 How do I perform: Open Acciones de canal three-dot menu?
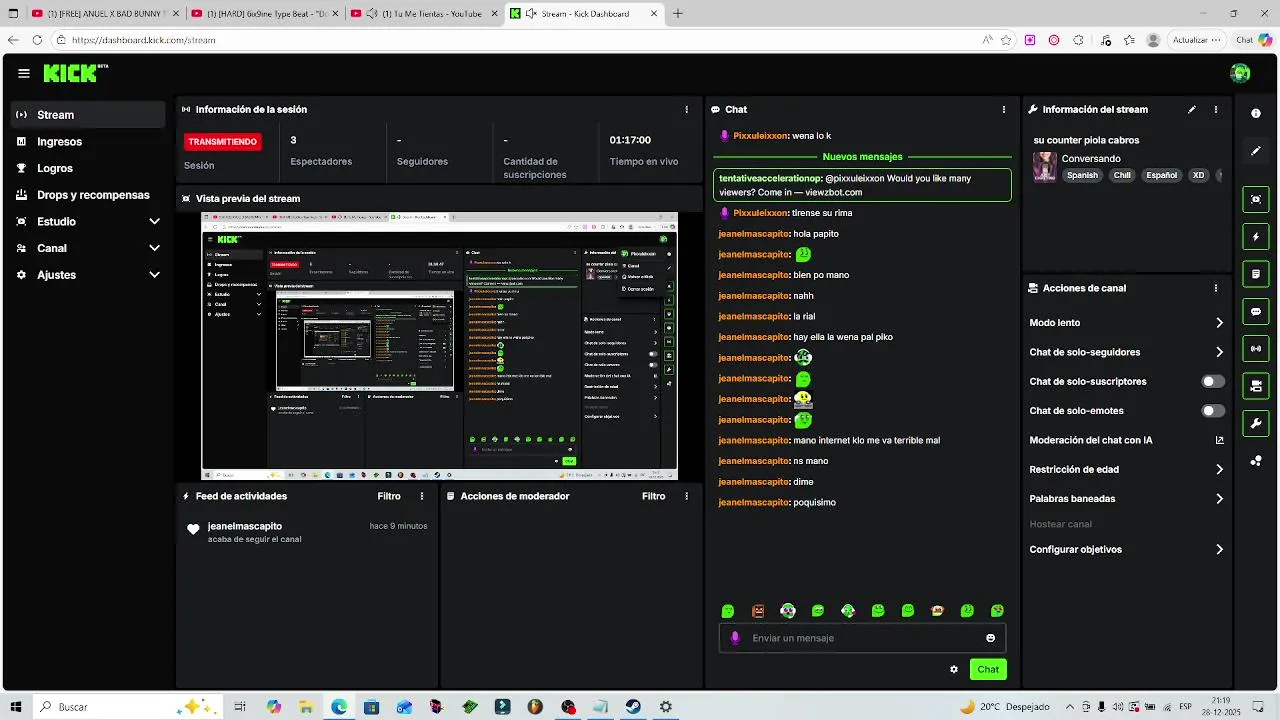pos(1216,288)
